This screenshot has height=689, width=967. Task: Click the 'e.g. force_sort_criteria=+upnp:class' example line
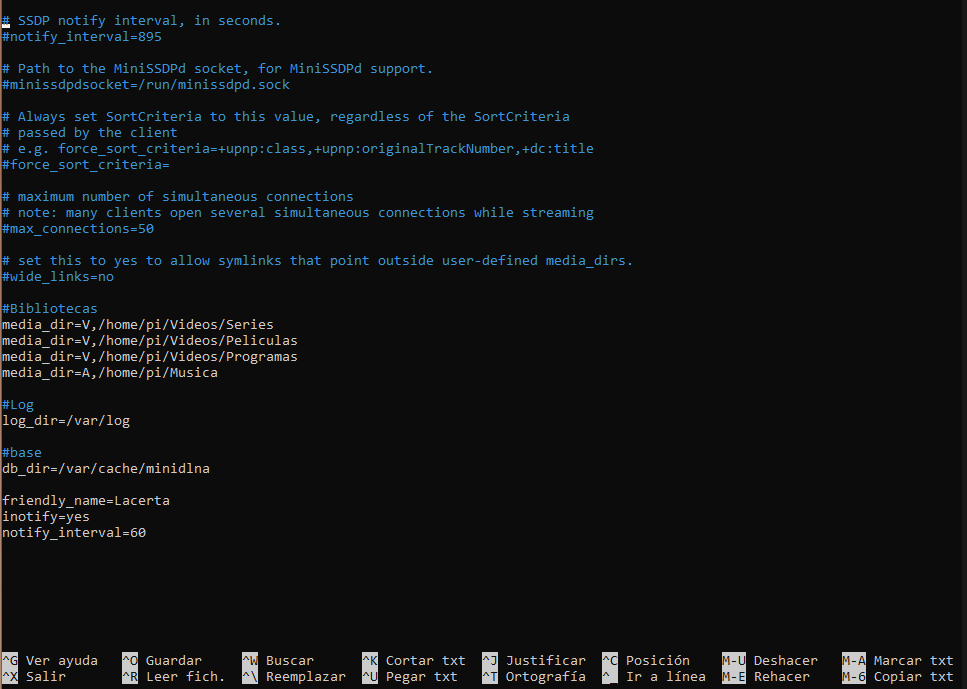[x=298, y=149]
